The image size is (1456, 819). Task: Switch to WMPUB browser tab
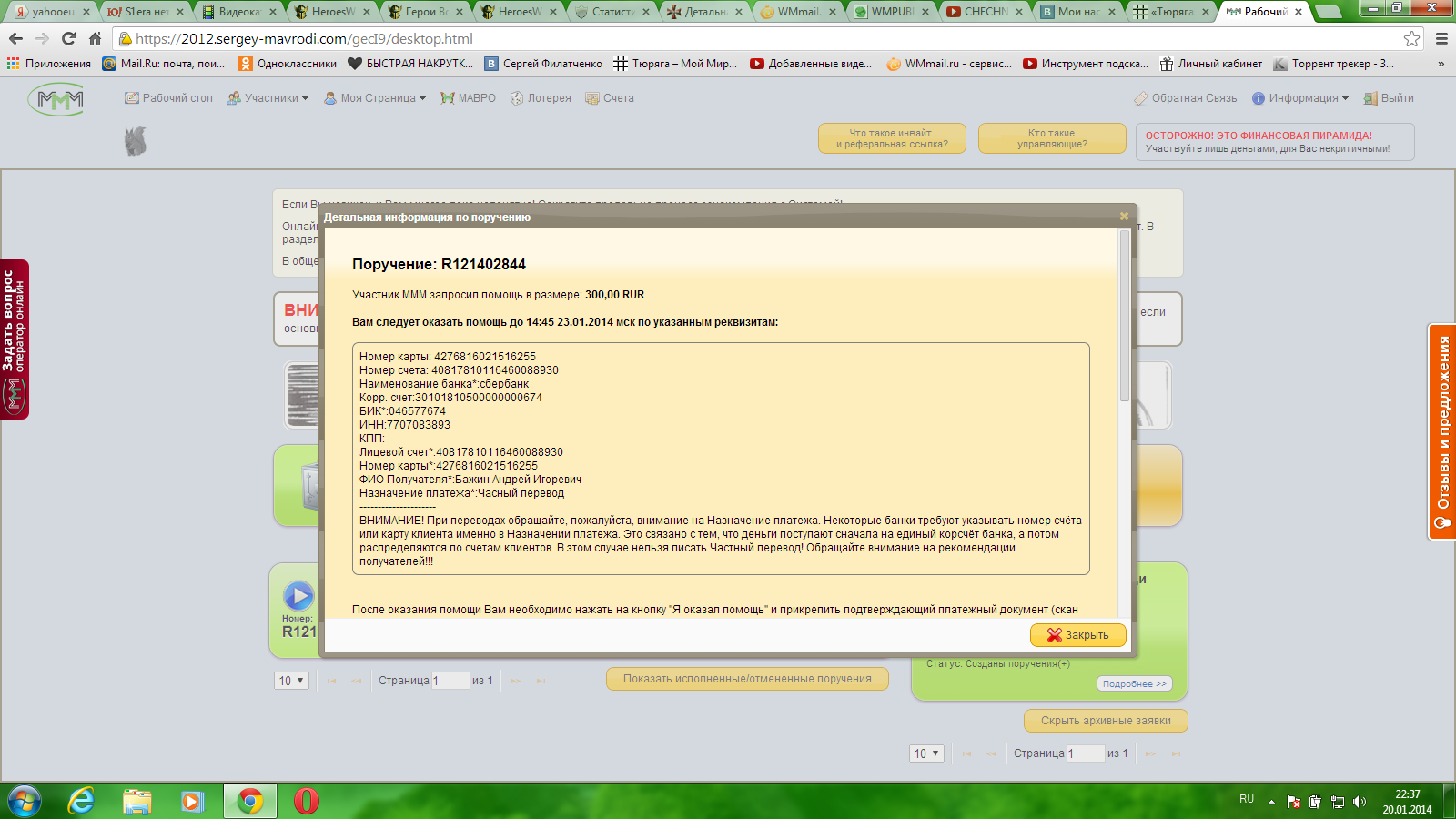[892, 12]
